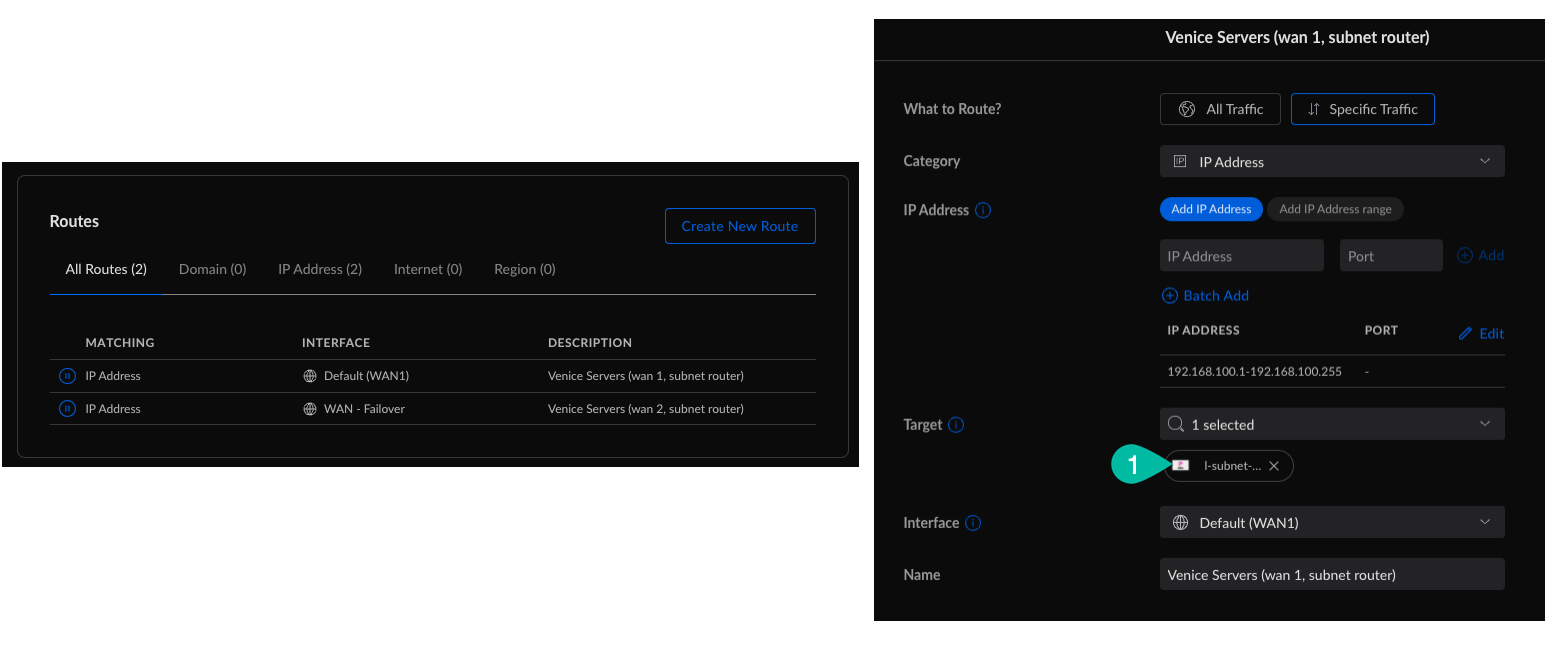Open the Region (0) tab
This screenshot has width=1545, height=671.
pyautogui.click(x=524, y=269)
